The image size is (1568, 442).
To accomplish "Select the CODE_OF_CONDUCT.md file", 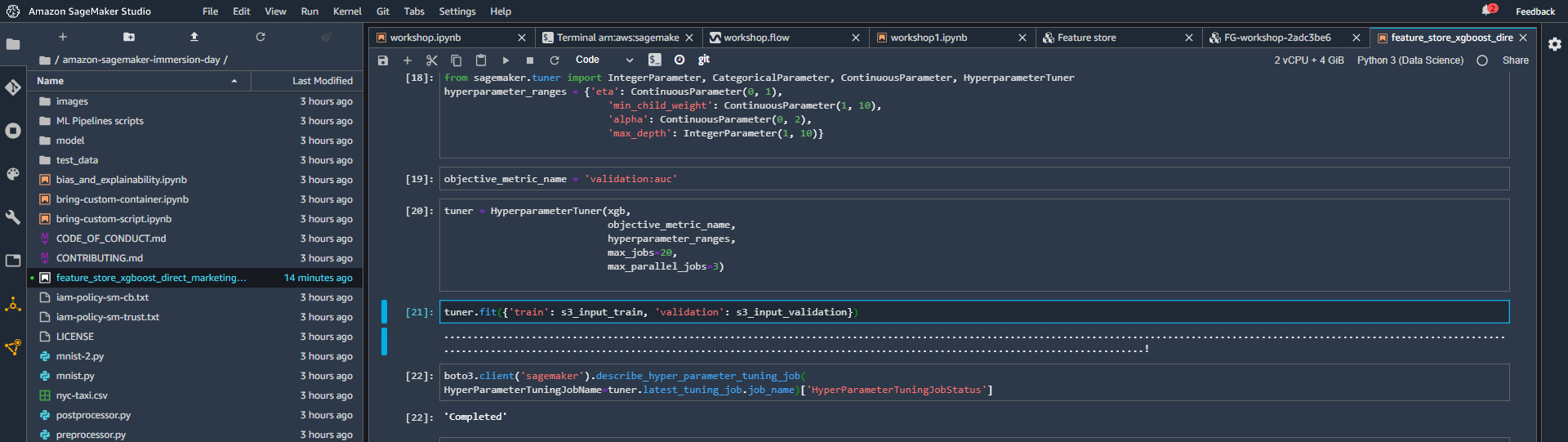I will coord(195,239).
